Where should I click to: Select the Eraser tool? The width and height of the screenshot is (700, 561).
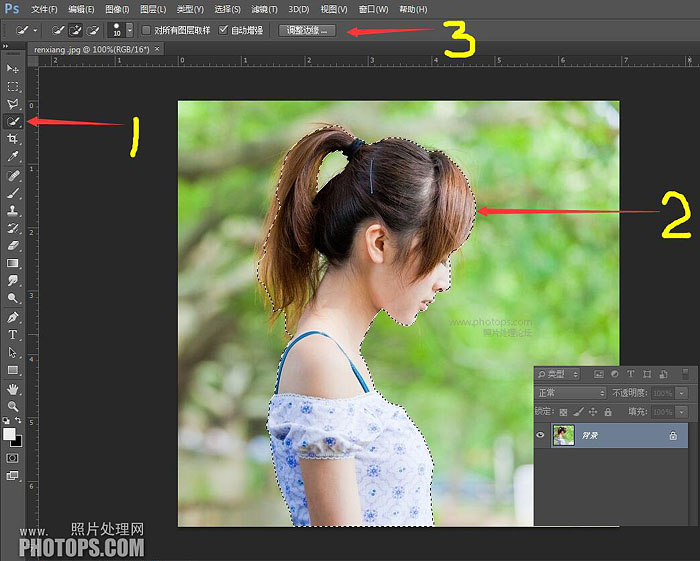pyautogui.click(x=12, y=245)
